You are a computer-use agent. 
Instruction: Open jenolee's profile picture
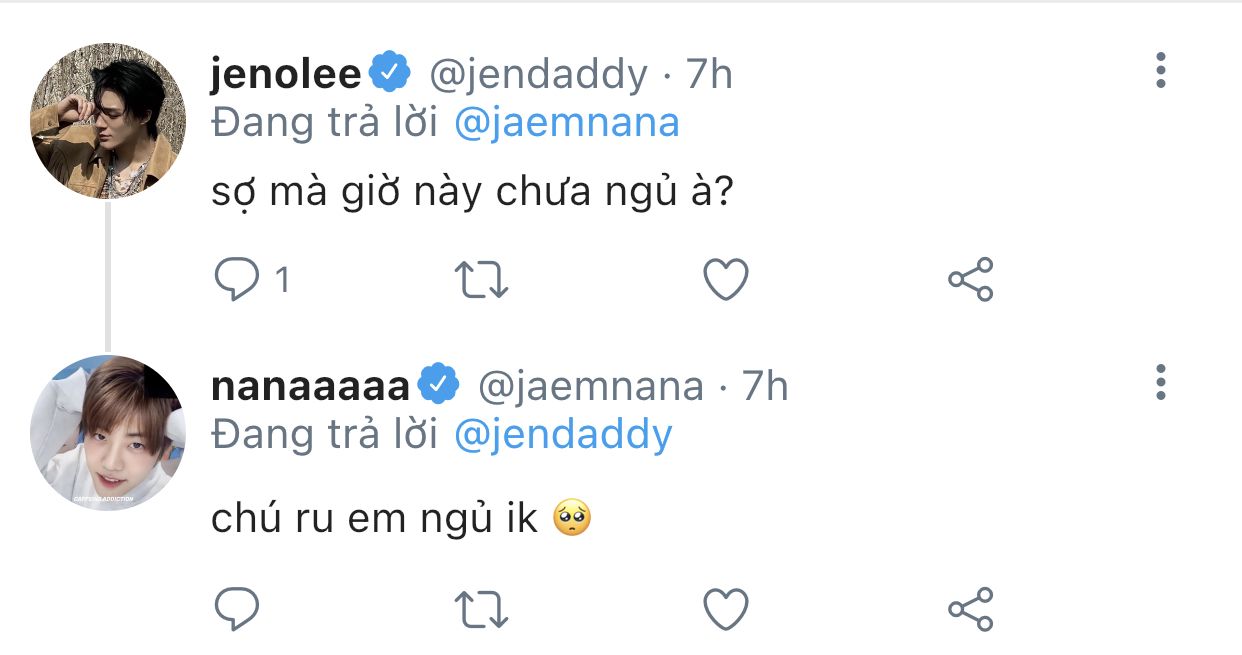(x=108, y=121)
